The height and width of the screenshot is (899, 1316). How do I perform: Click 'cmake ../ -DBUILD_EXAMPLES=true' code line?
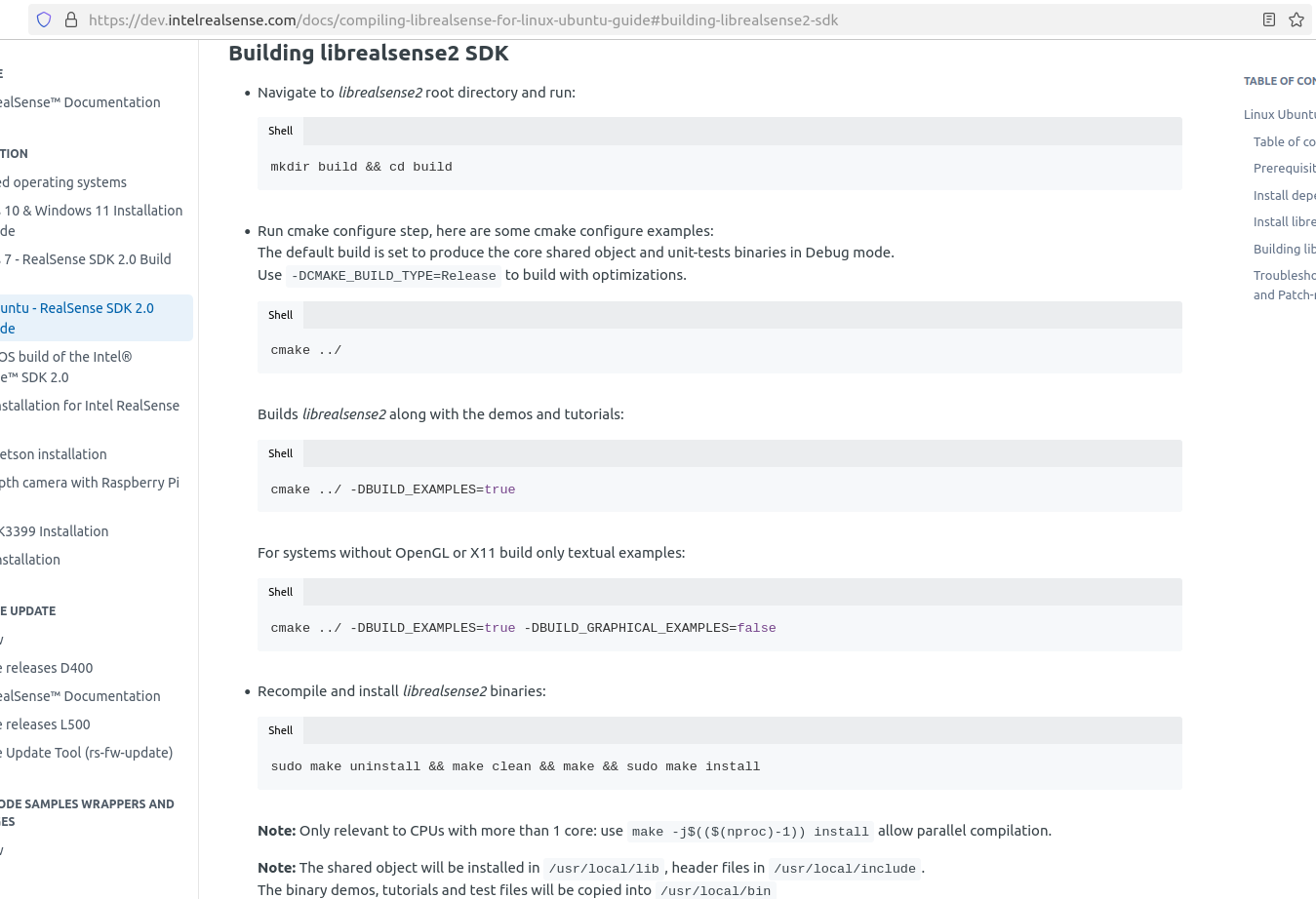[x=393, y=489]
